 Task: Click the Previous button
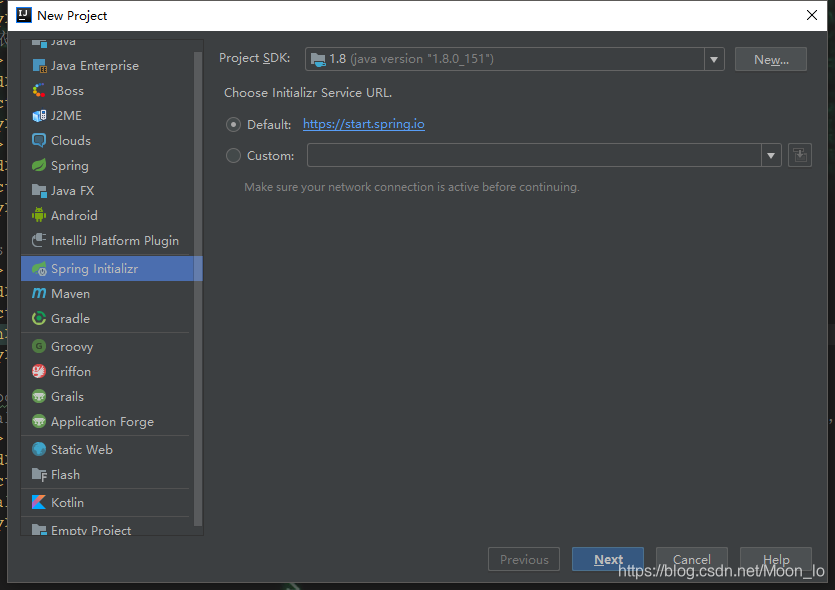[x=523, y=559]
